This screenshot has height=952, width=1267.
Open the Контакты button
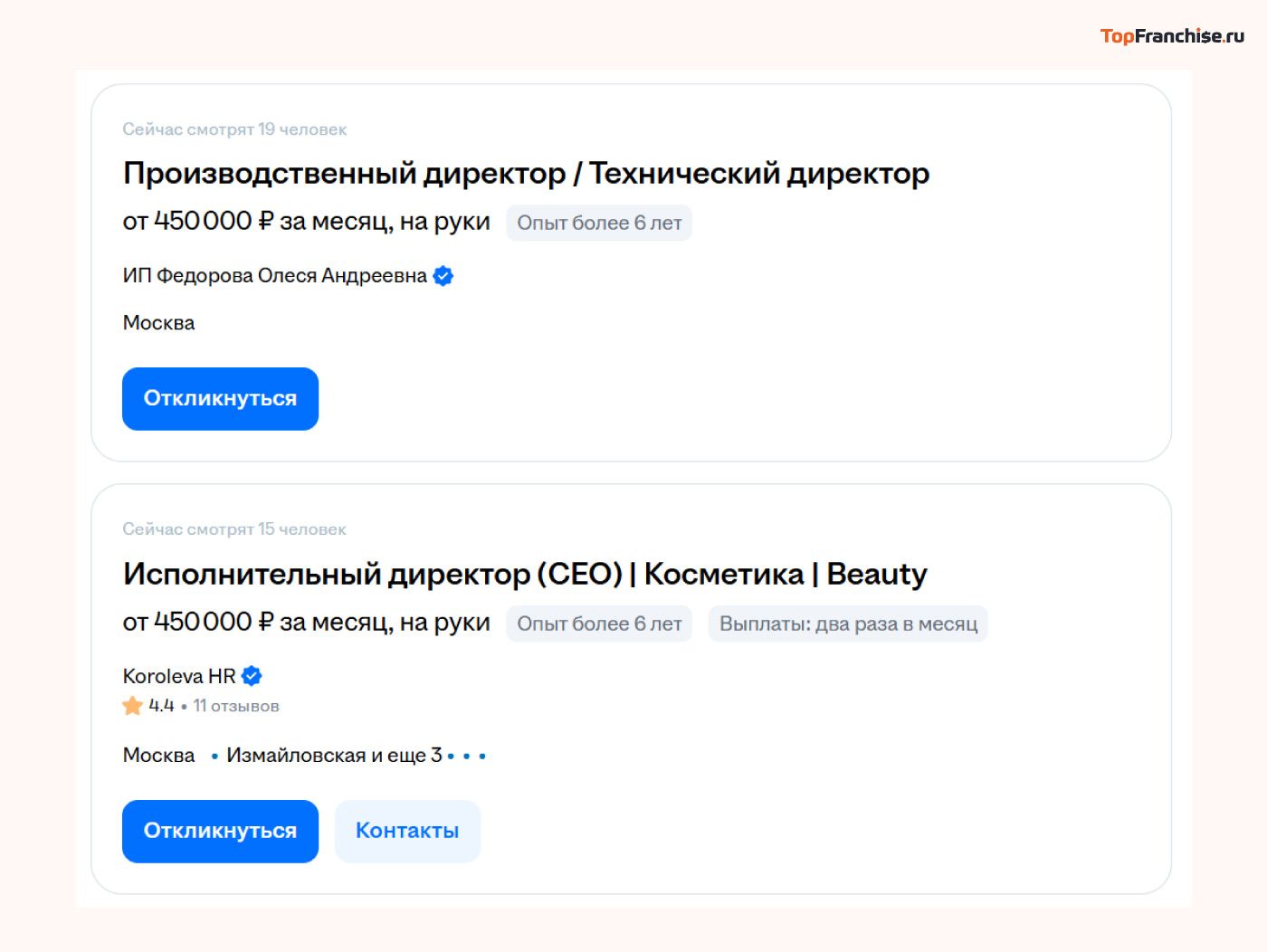coord(407,831)
